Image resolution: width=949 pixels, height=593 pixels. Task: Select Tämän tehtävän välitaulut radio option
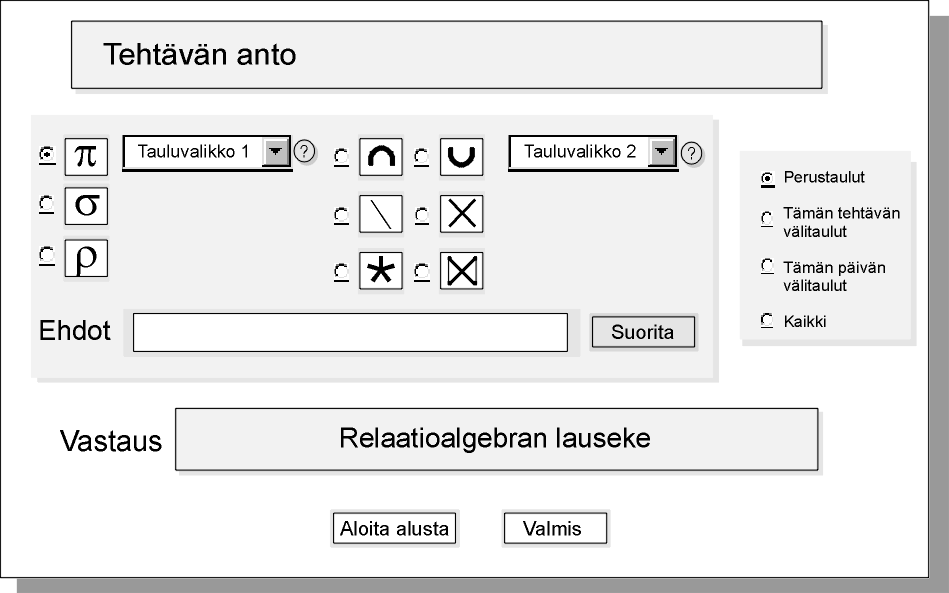click(x=767, y=218)
